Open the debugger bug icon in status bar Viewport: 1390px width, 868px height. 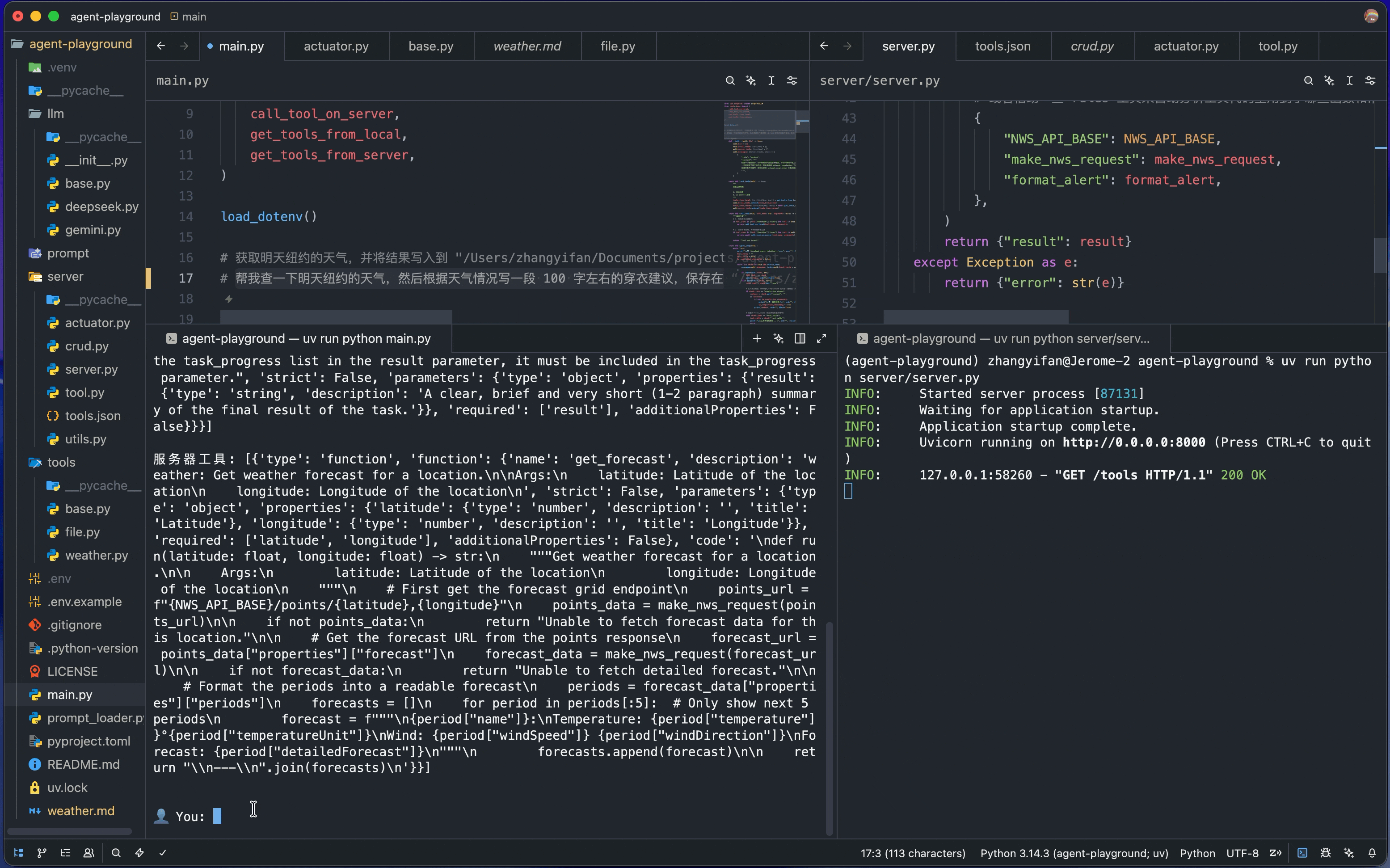pos(1326,853)
